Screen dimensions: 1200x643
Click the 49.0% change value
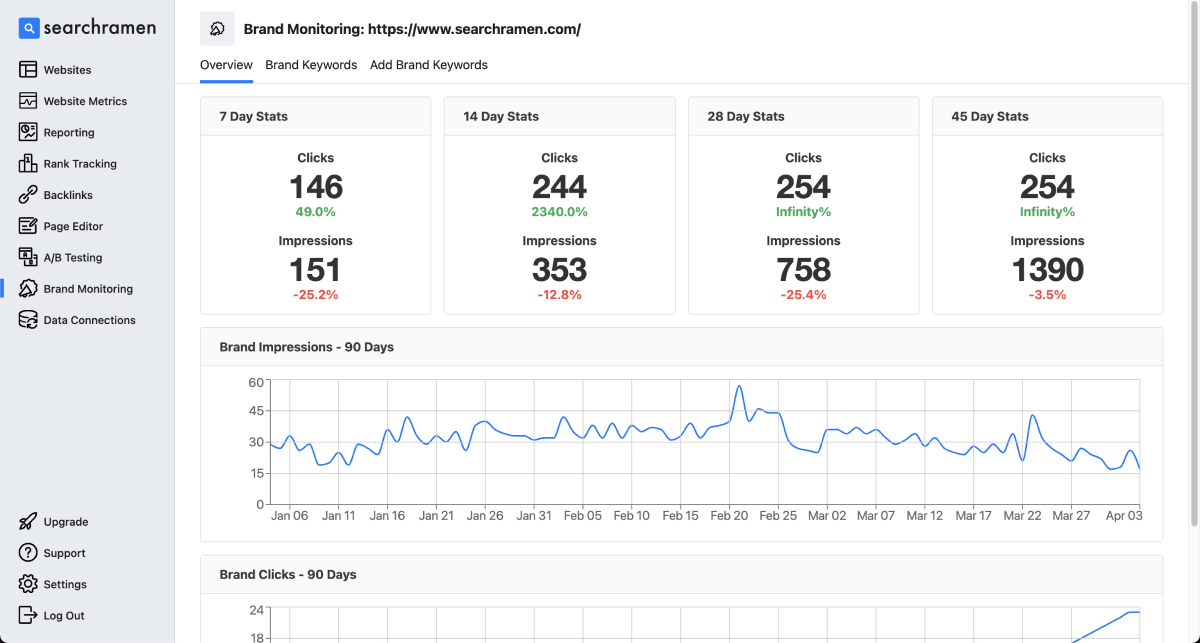[x=316, y=212]
